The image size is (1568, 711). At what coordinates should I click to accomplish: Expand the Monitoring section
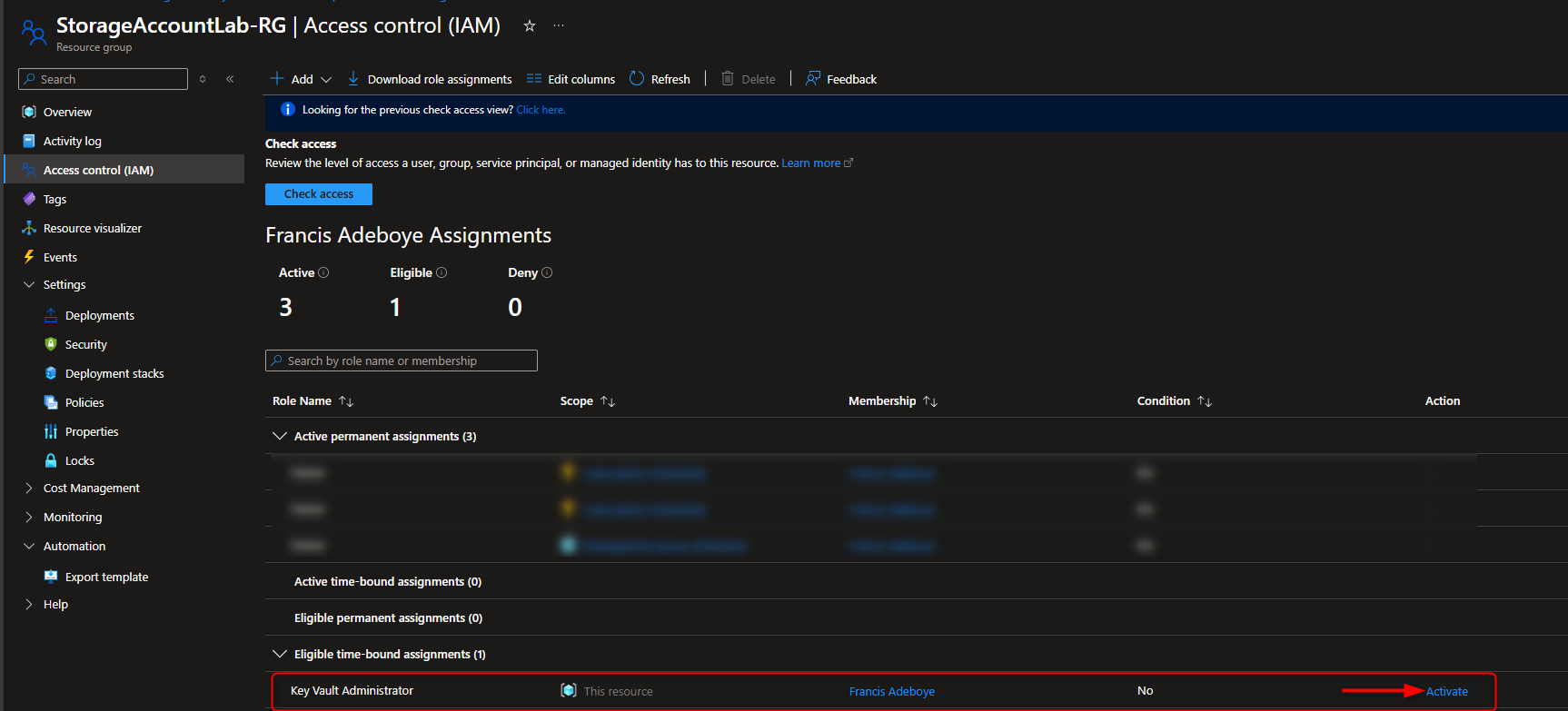(29, 517)
